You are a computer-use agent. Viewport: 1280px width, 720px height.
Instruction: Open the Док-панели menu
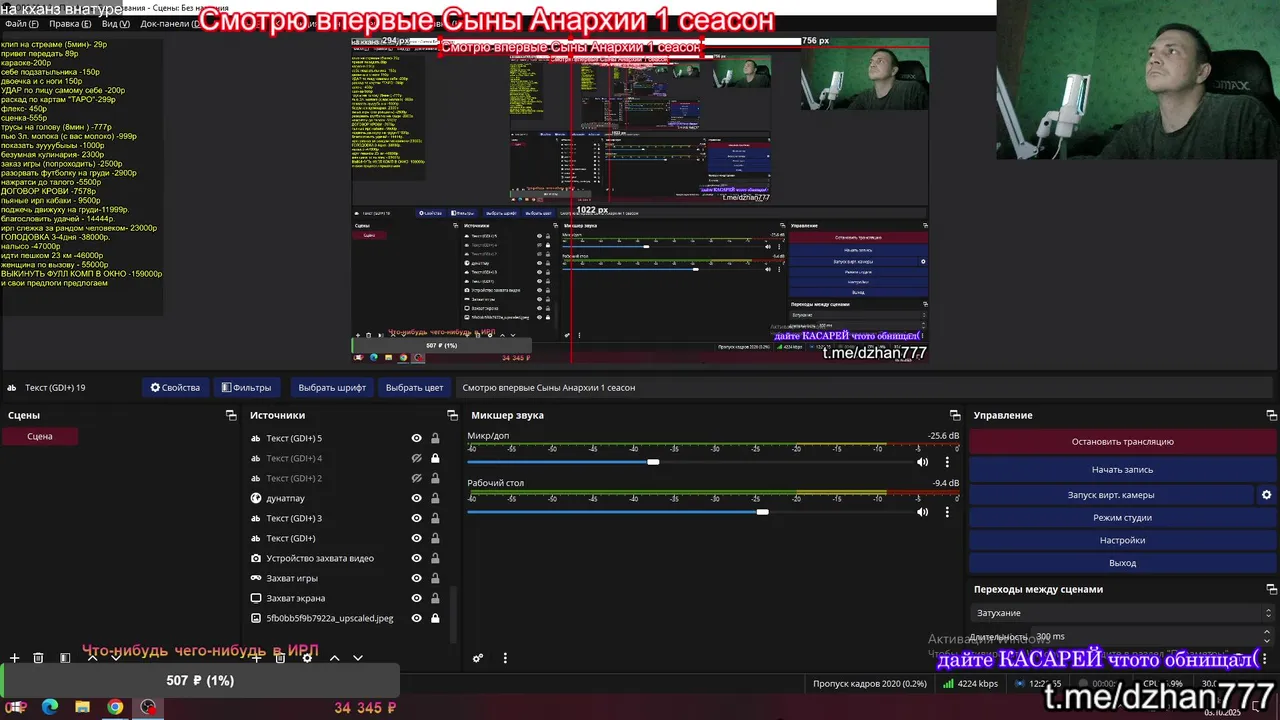pos(170,24)
